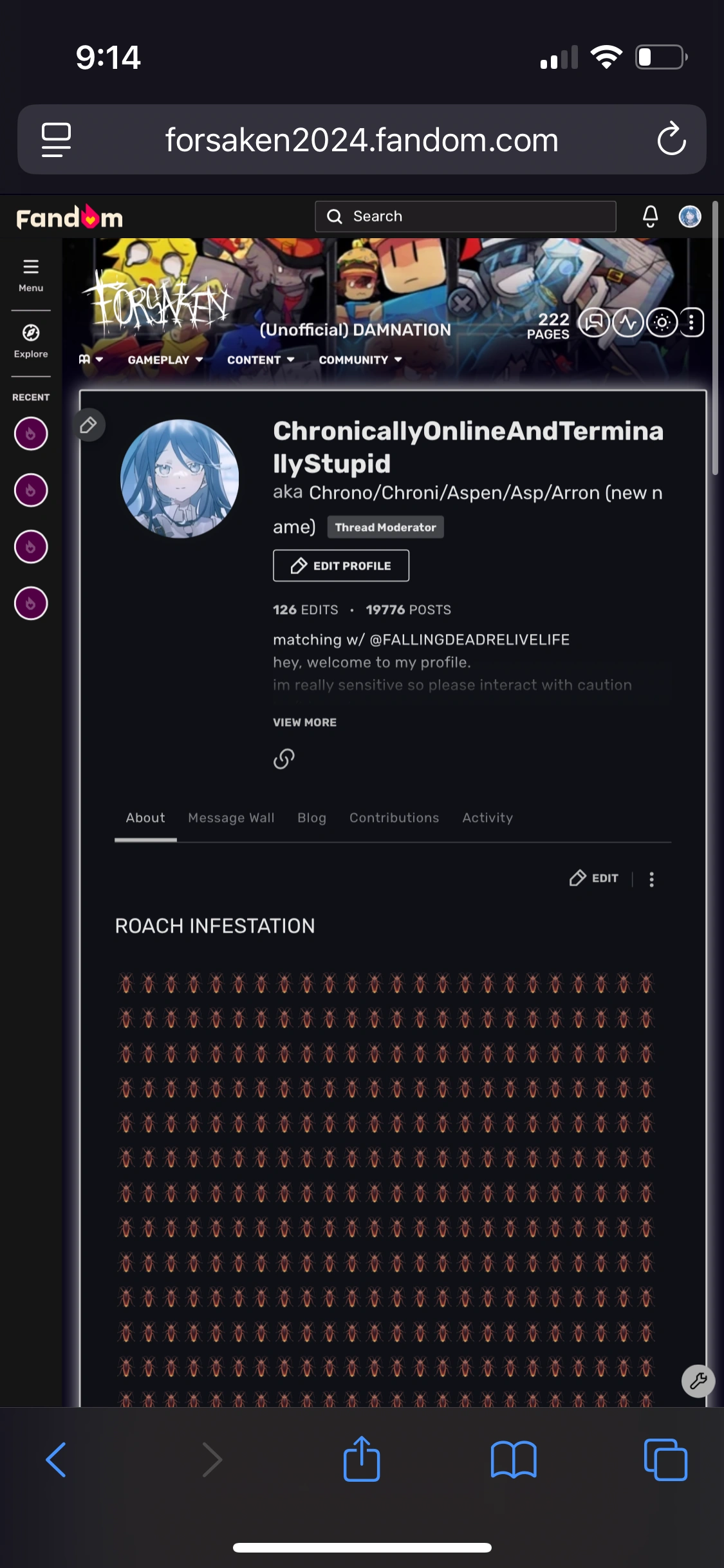Click the page scrollbar thumb
The image size is (724, 1568).
tap(715, 338)
